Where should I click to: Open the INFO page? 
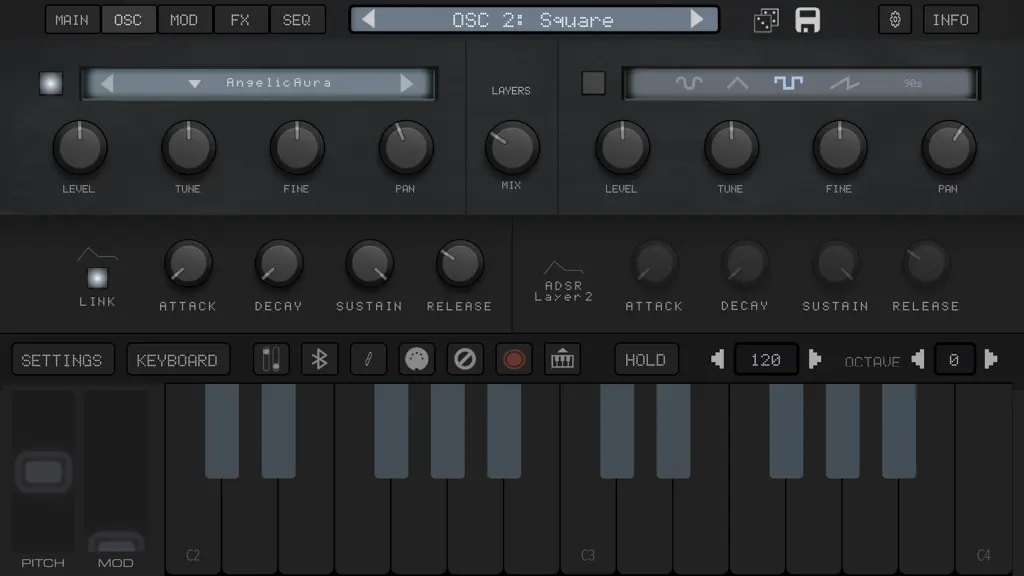tap(951, 20)
